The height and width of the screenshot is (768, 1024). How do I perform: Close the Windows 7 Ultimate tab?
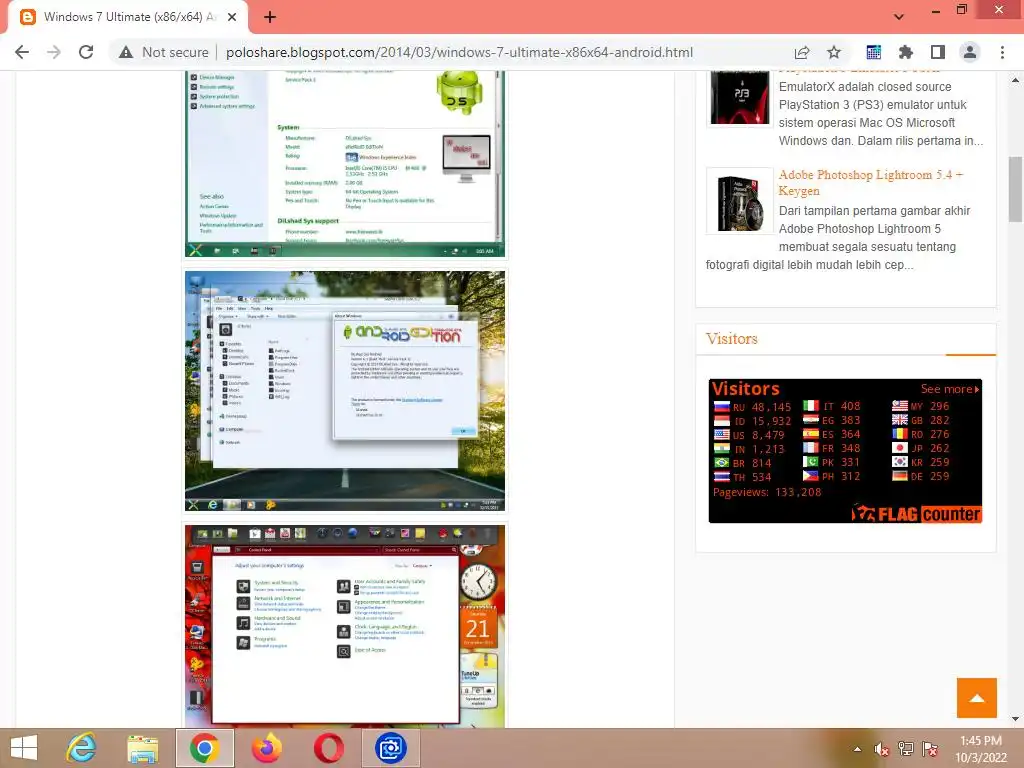[232, 17]
